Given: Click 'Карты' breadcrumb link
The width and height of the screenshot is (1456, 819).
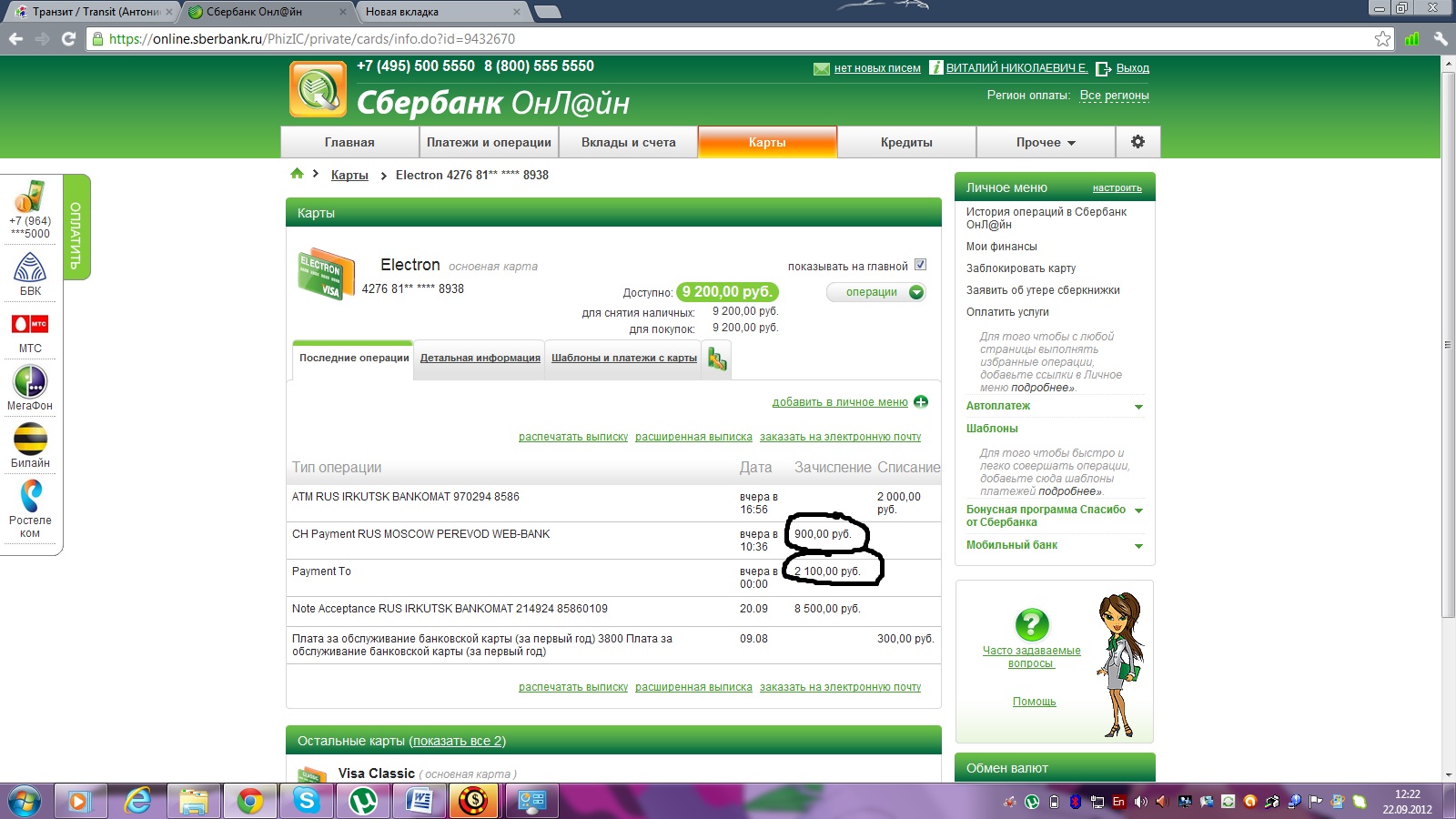Looking at the screenshot, I should (349, 175).
